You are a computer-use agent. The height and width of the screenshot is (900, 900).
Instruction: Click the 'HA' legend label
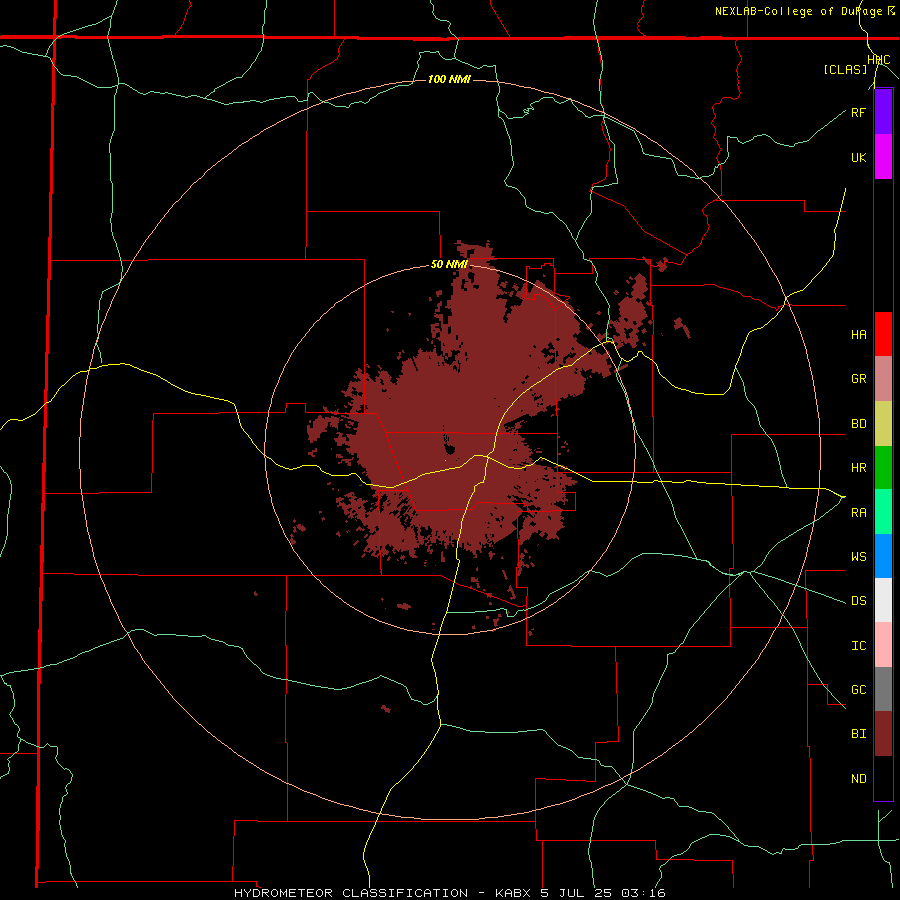pos(858,335)
